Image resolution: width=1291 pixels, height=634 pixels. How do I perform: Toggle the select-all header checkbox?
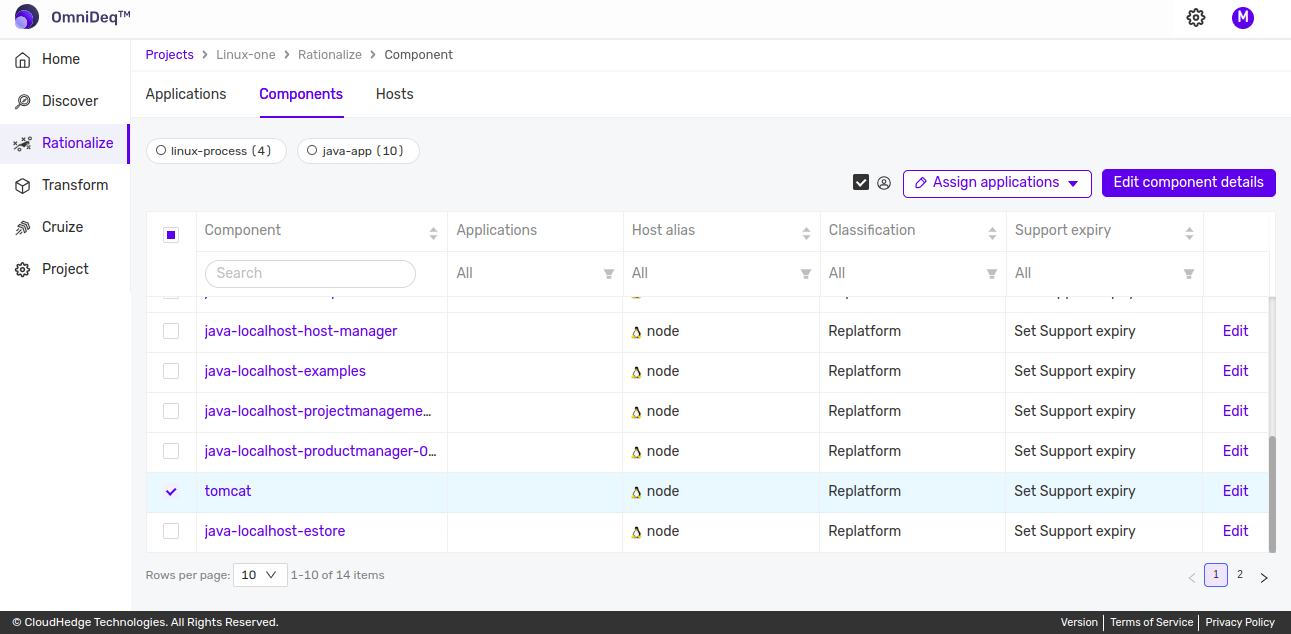point(171,235)
